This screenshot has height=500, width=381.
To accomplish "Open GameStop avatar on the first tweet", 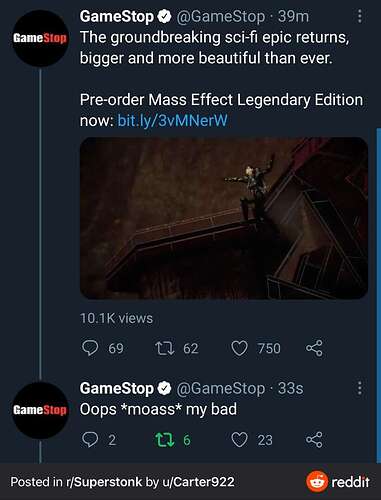I will (40, 38).
